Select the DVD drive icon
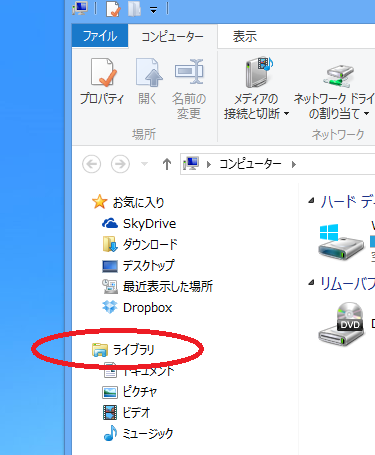Viewport: 375px width, 455px height. (x=341, y=323)
